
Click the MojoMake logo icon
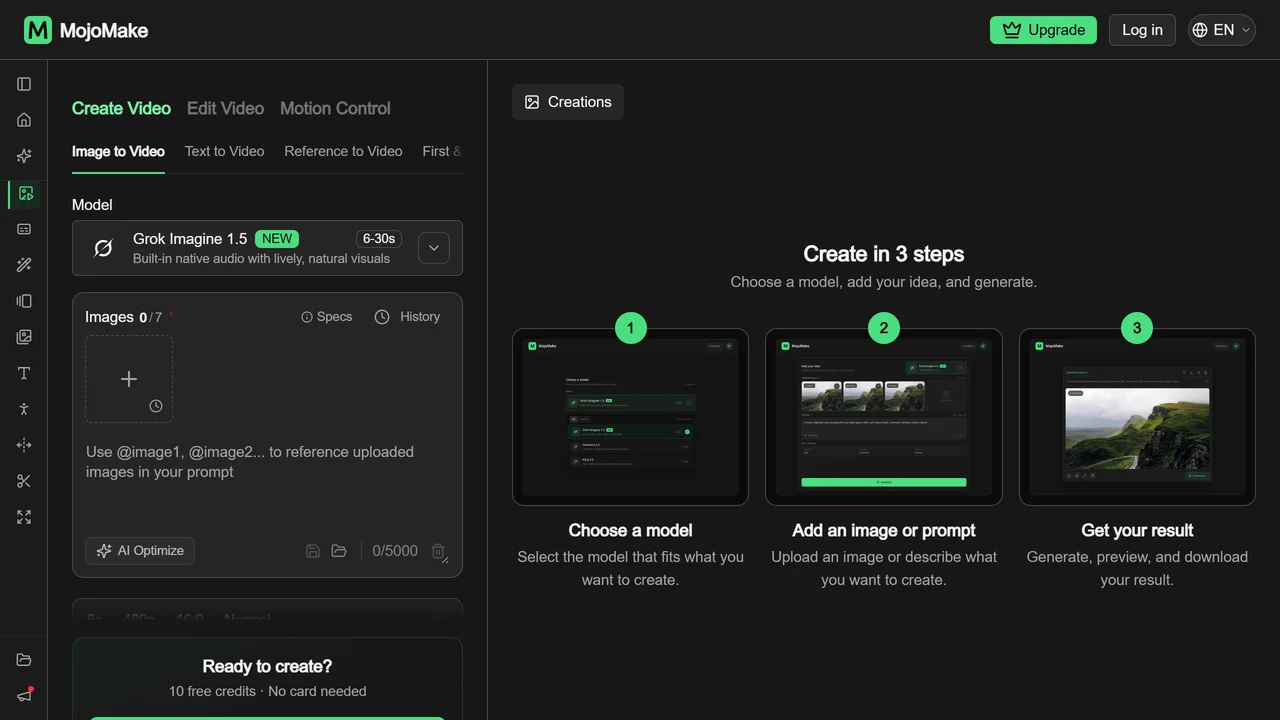38,30
